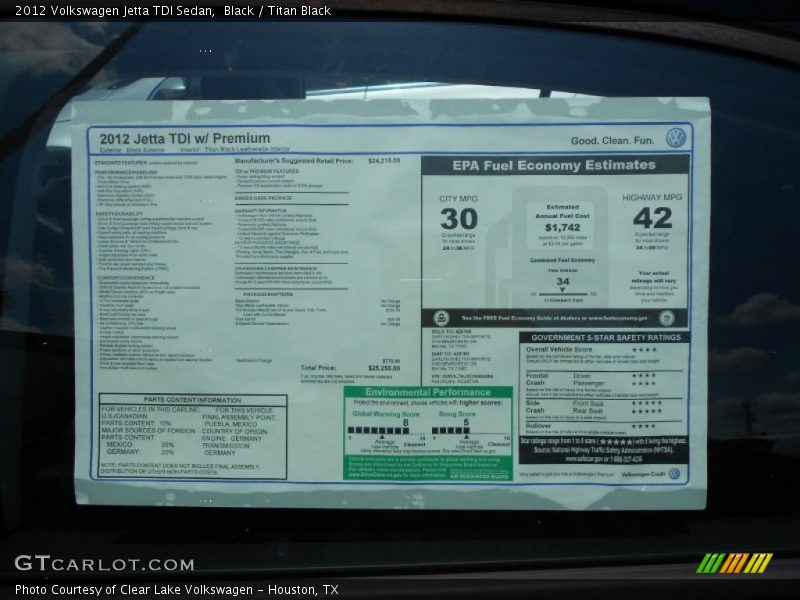Click the Smog score bar showing 5
The width and height of the screenshot is (800, 600).
tap(451, 430)
